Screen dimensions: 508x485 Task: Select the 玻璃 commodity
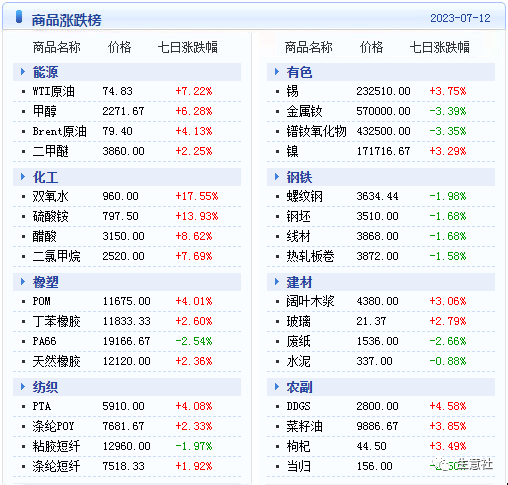click(x=298, y=321)
